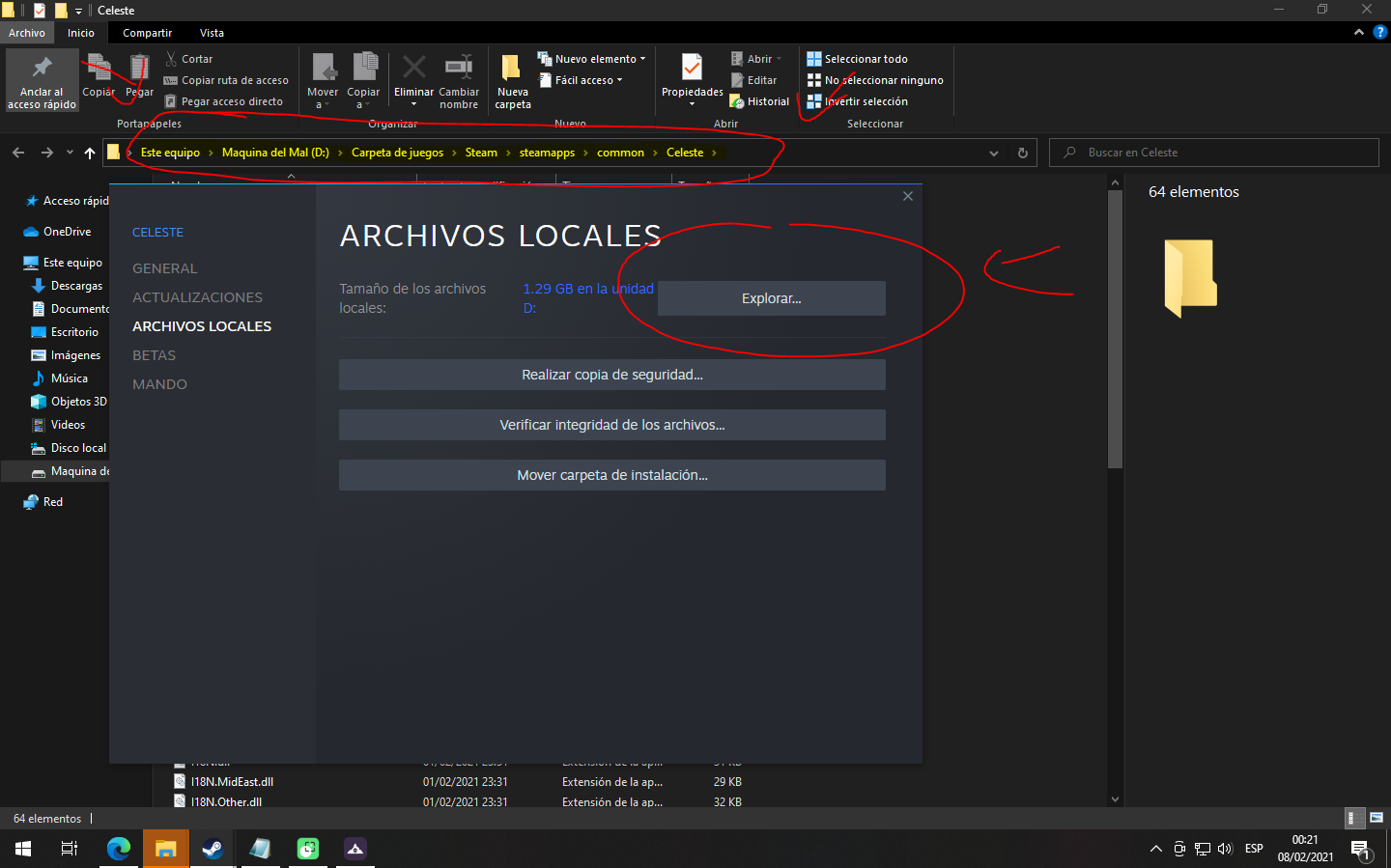Click the Explorar... button

click(x=771, y=298)
